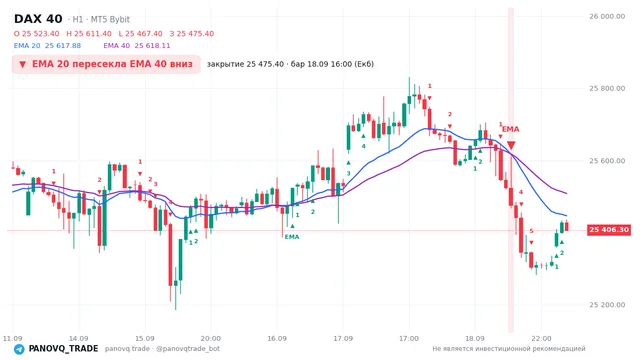The height and width of the screenshot is (360, 640).
Task: Select the high price value H 25 611.40
Action: [89, 33]
